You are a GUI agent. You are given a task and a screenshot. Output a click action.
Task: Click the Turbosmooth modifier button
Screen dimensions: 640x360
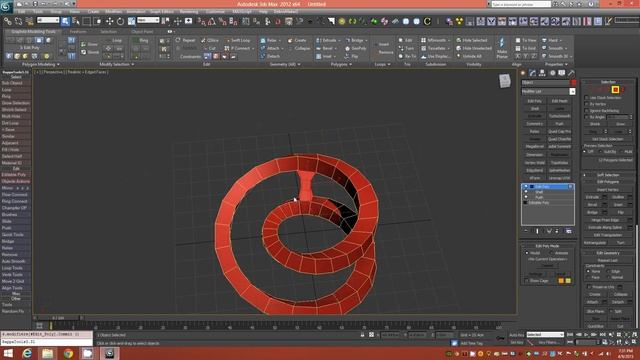pyautogui.click(x=560, y=116)
